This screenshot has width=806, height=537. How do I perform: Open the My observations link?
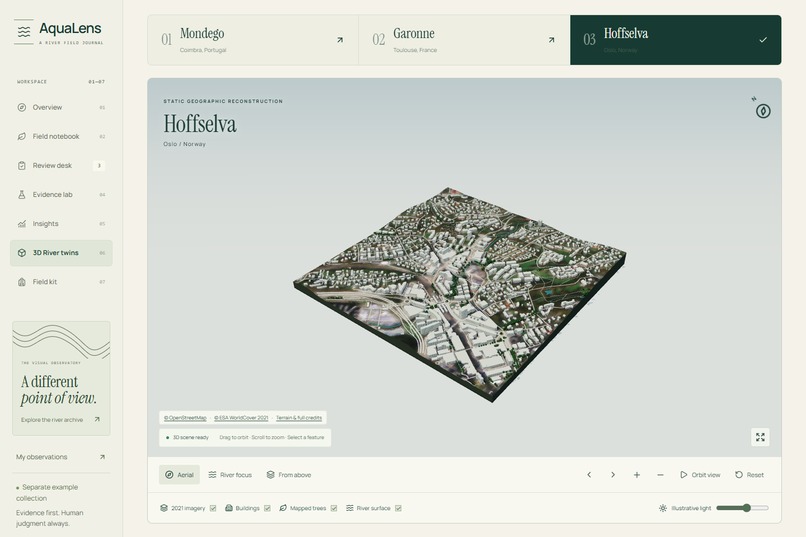[x=61, y=457]
